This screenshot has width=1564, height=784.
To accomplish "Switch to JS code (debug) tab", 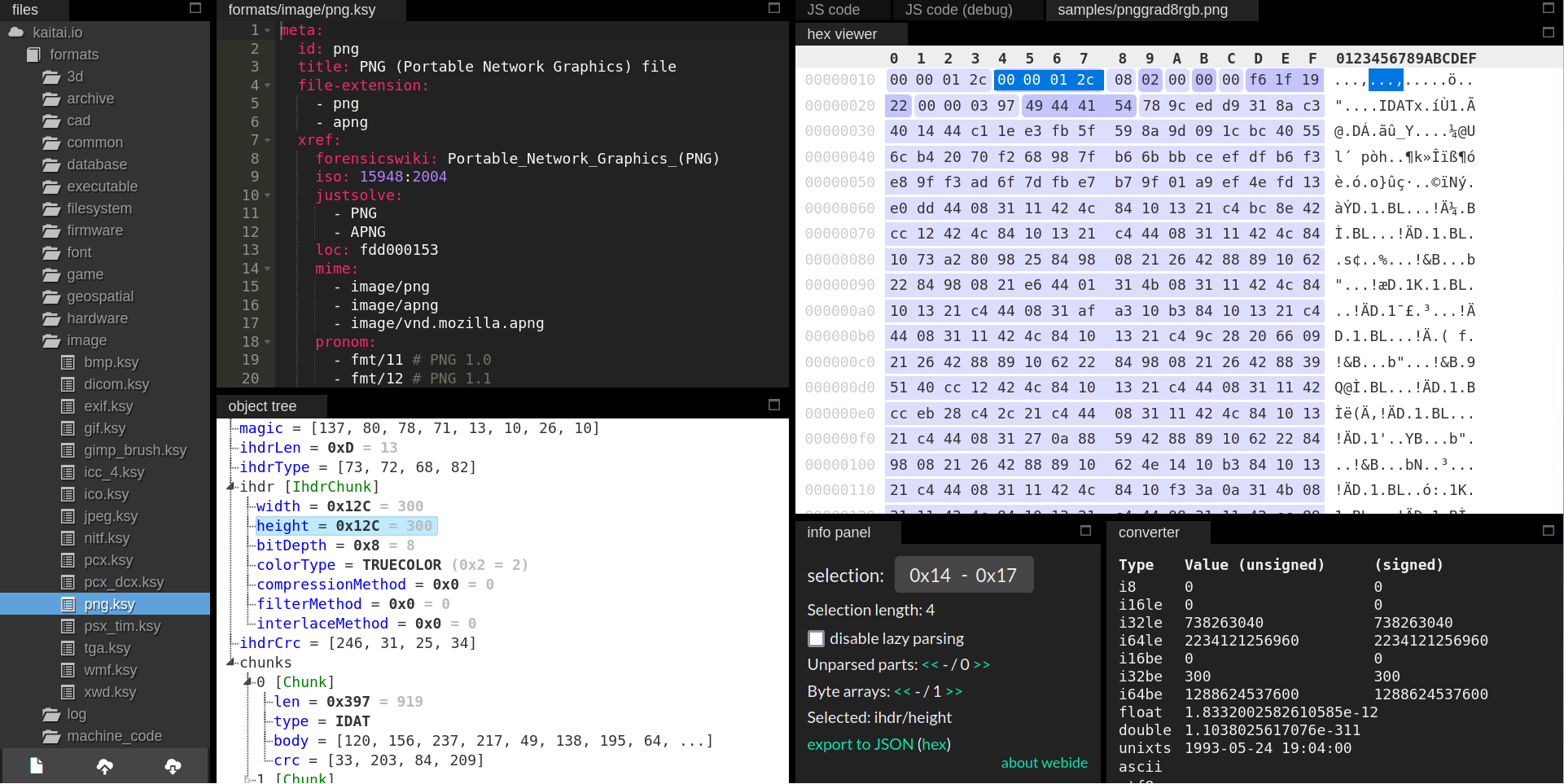I will [958, 10].
